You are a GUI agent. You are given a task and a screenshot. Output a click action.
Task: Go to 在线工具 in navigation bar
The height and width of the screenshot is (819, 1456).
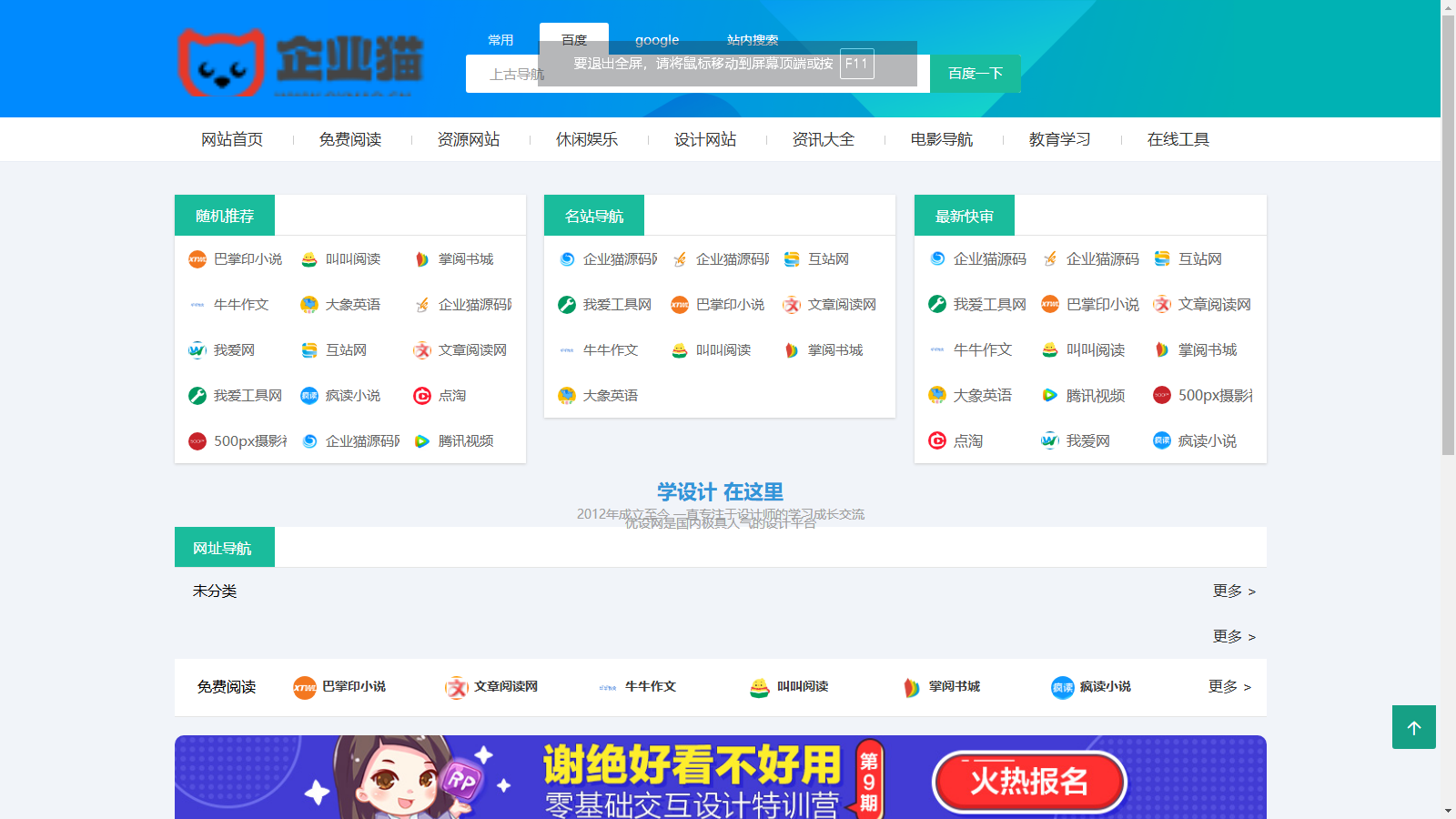tap(1178, 139)
